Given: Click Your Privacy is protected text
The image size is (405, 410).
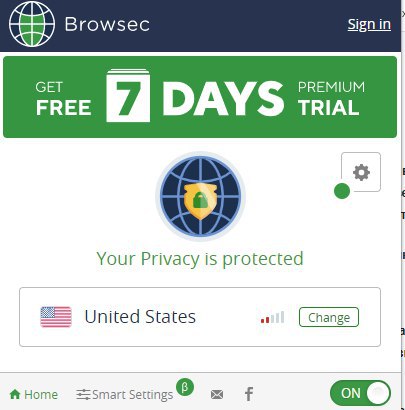Looking at the screenshot, I should (200, 259).
